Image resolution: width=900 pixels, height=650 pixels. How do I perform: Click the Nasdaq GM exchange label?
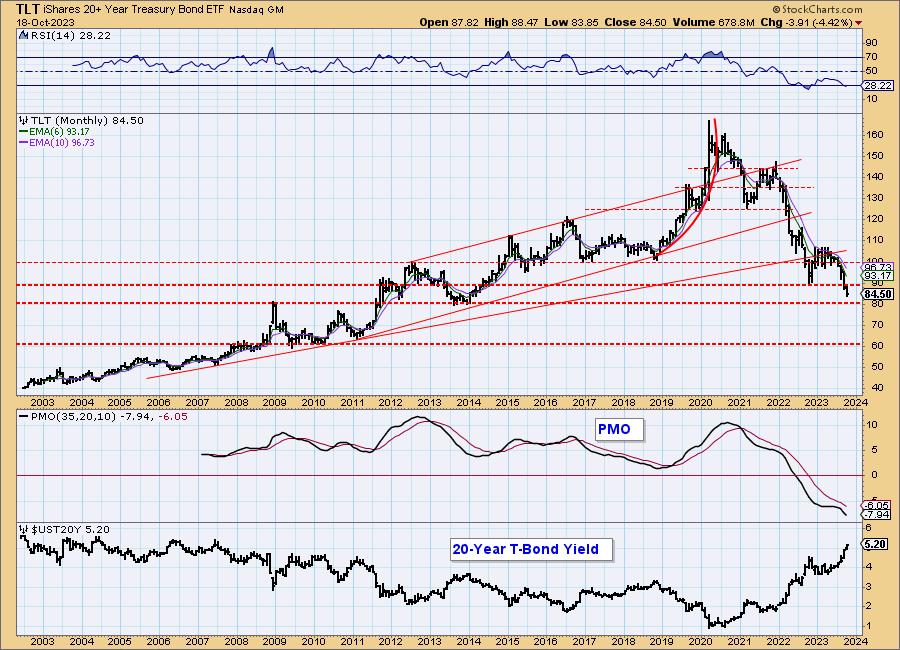(257, 10)
